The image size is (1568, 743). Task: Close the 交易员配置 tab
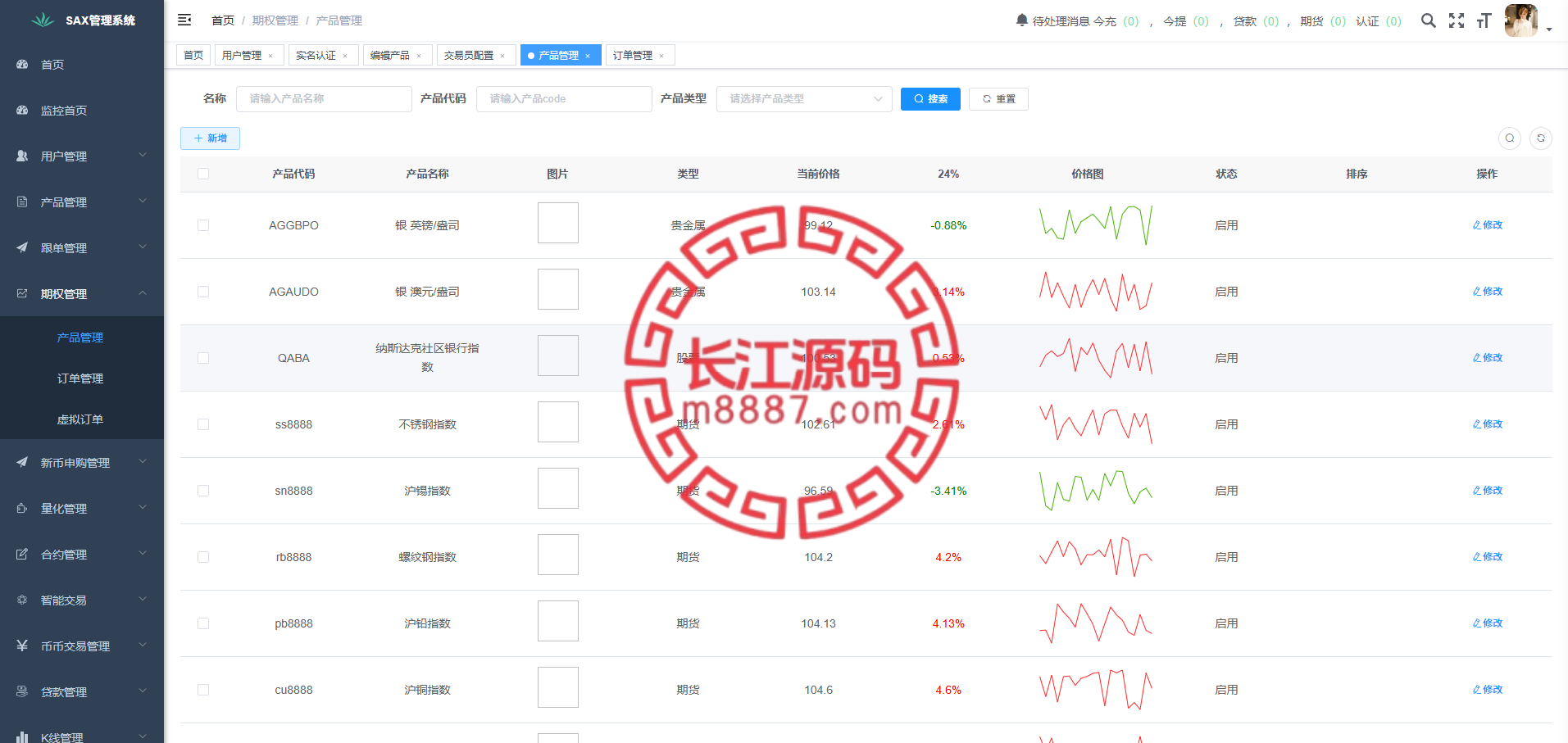(502, 56)
